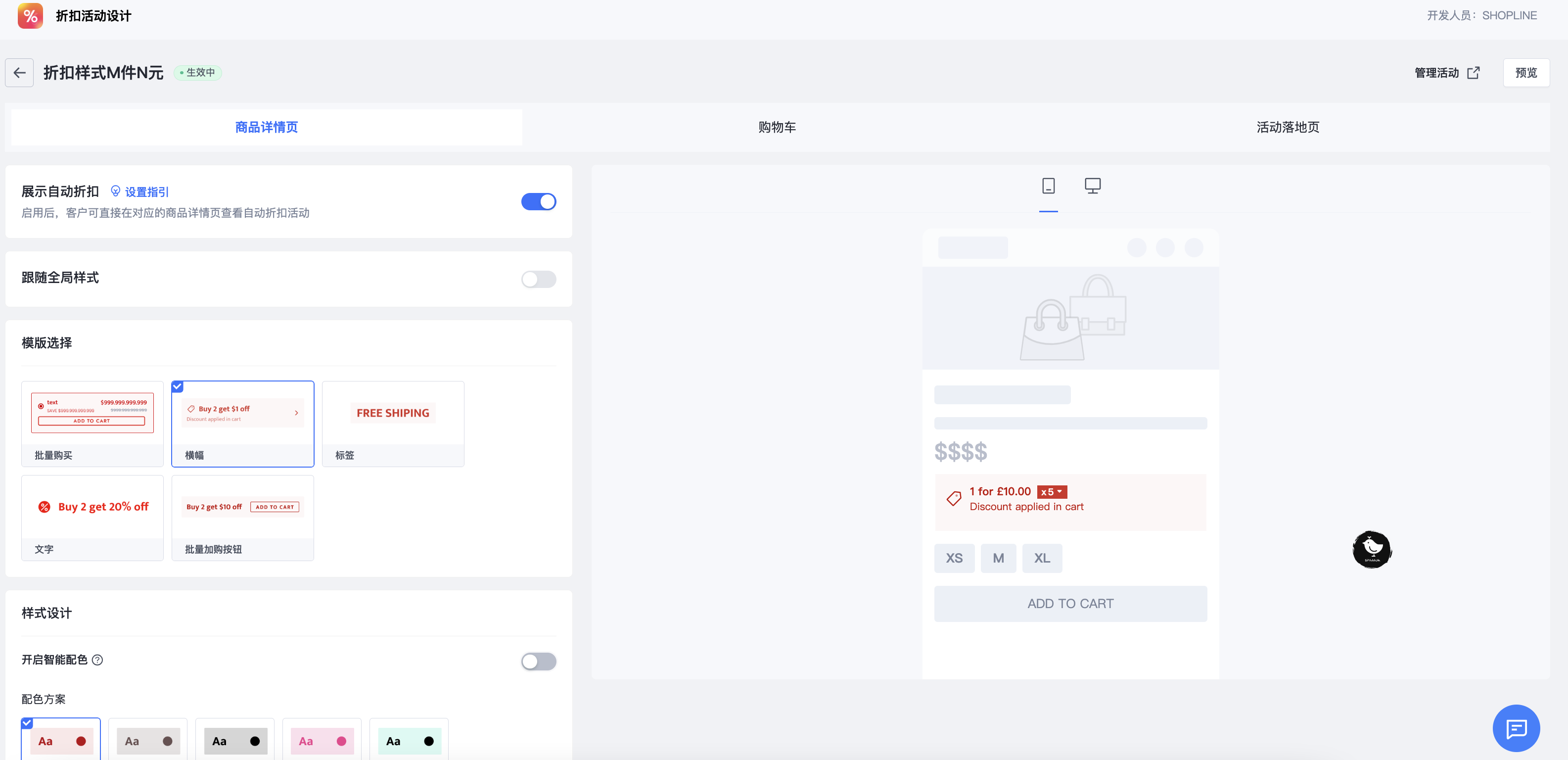Switch preview to mobile device icon
Screen dimensions: 1568x760
[x=1048, y=186]
